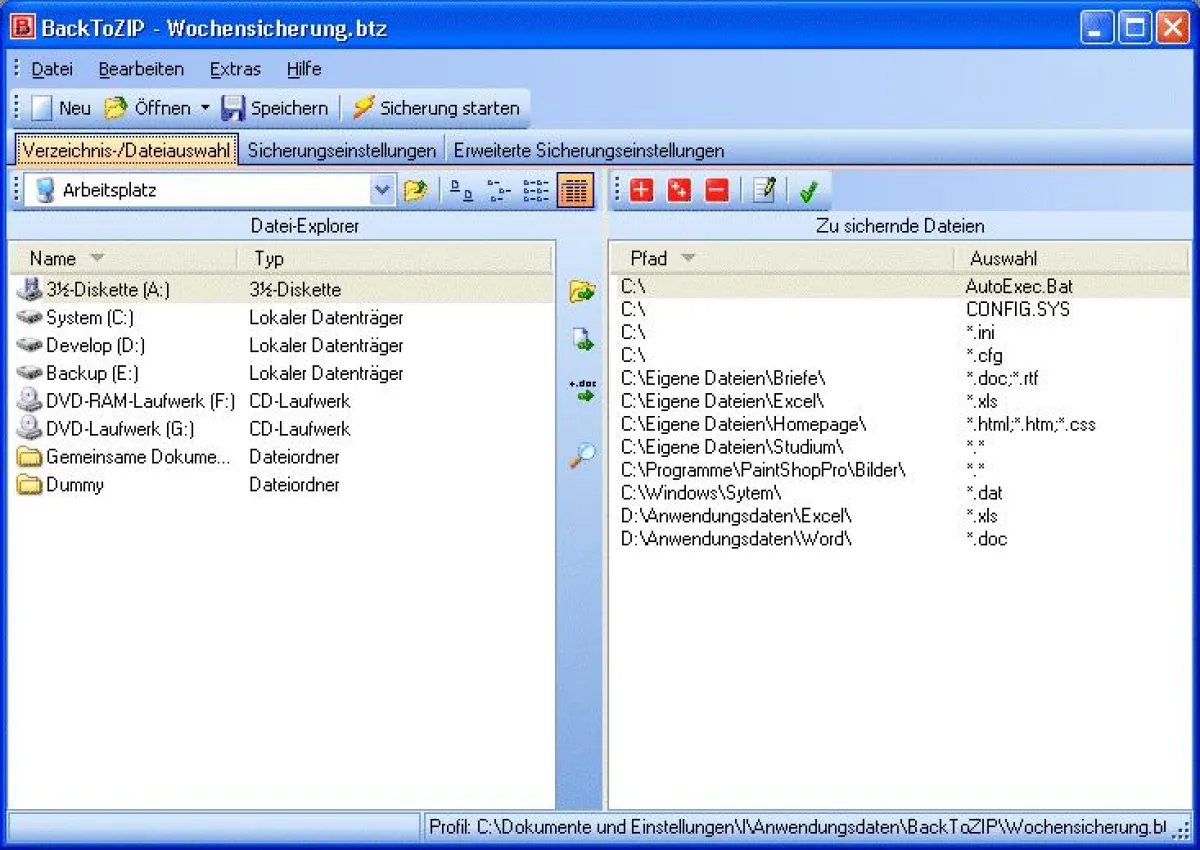
Task: Open the Arbeitsplatz location dropdown
Action: (x=383, y=190)
